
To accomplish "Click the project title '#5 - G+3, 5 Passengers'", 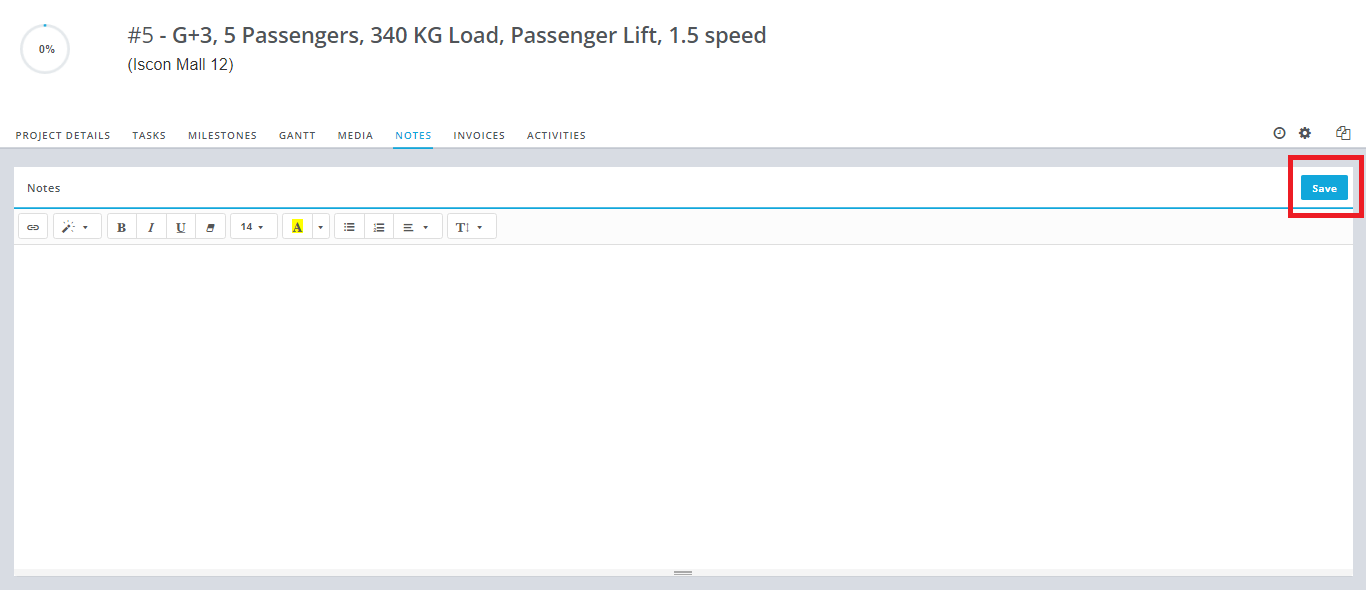I will coord(447,36).
